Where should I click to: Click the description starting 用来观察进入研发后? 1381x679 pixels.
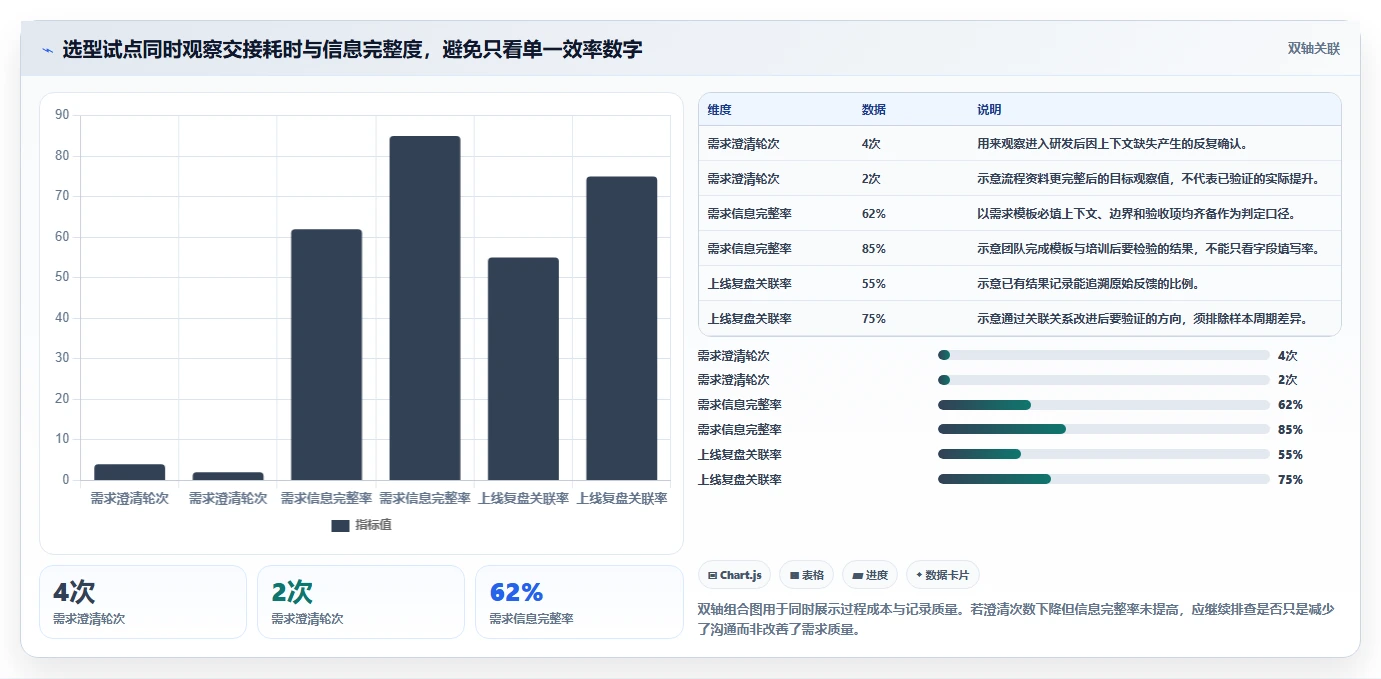click(x=1112, y=144)
